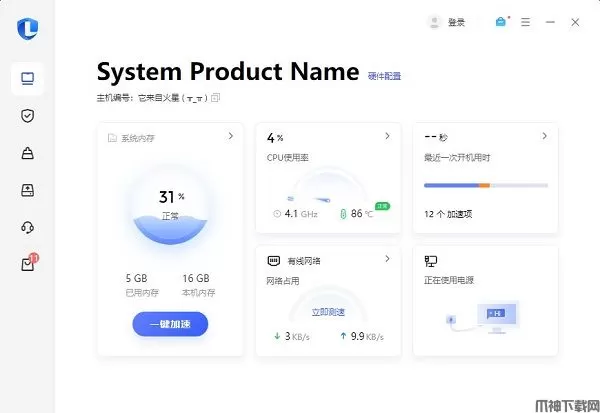Open the store bag icon with badge
Viewport: 600px width, 413px height.
click(29, 263)
